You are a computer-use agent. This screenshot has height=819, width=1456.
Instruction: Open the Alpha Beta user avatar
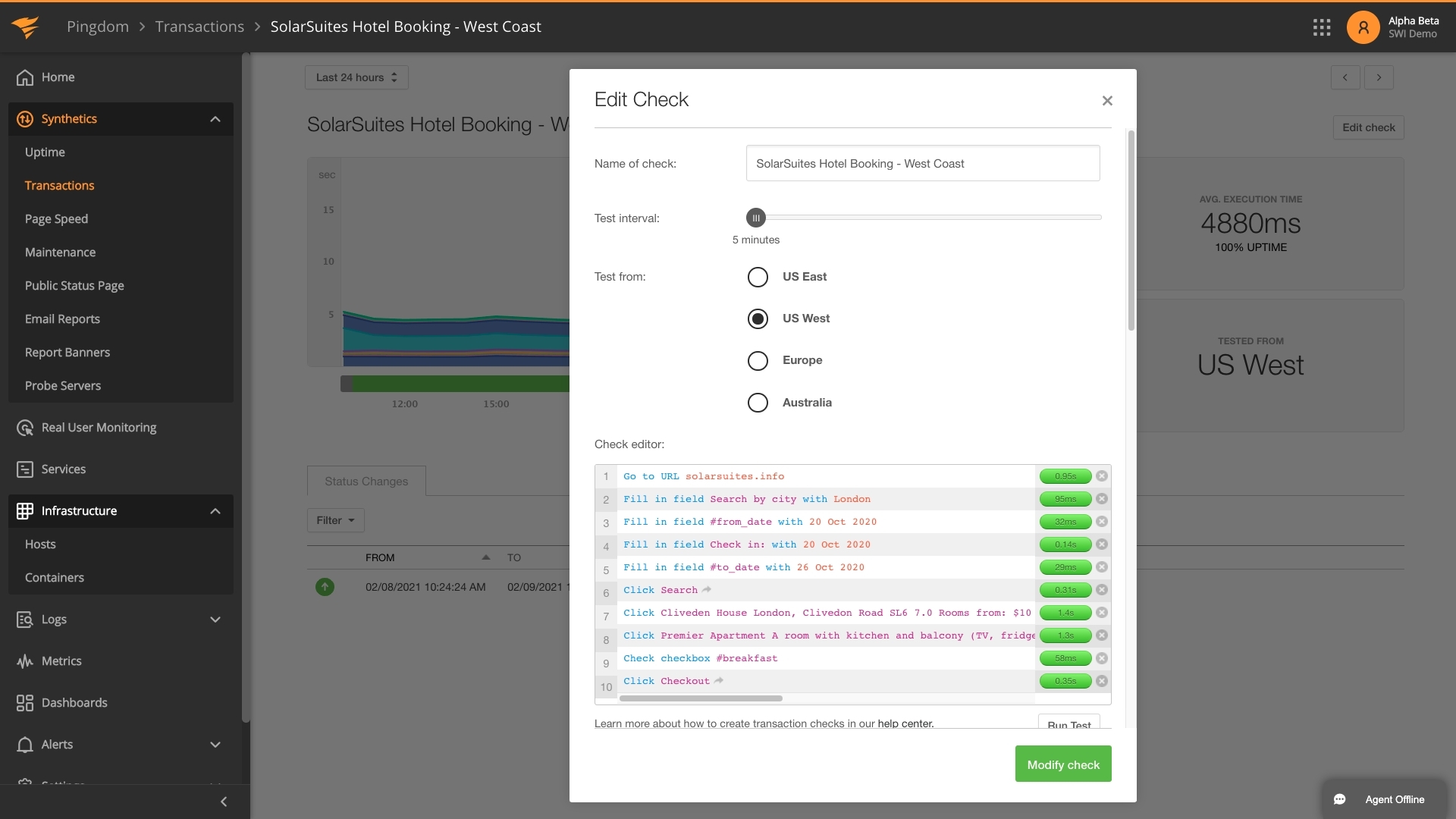click(1363, 27)
